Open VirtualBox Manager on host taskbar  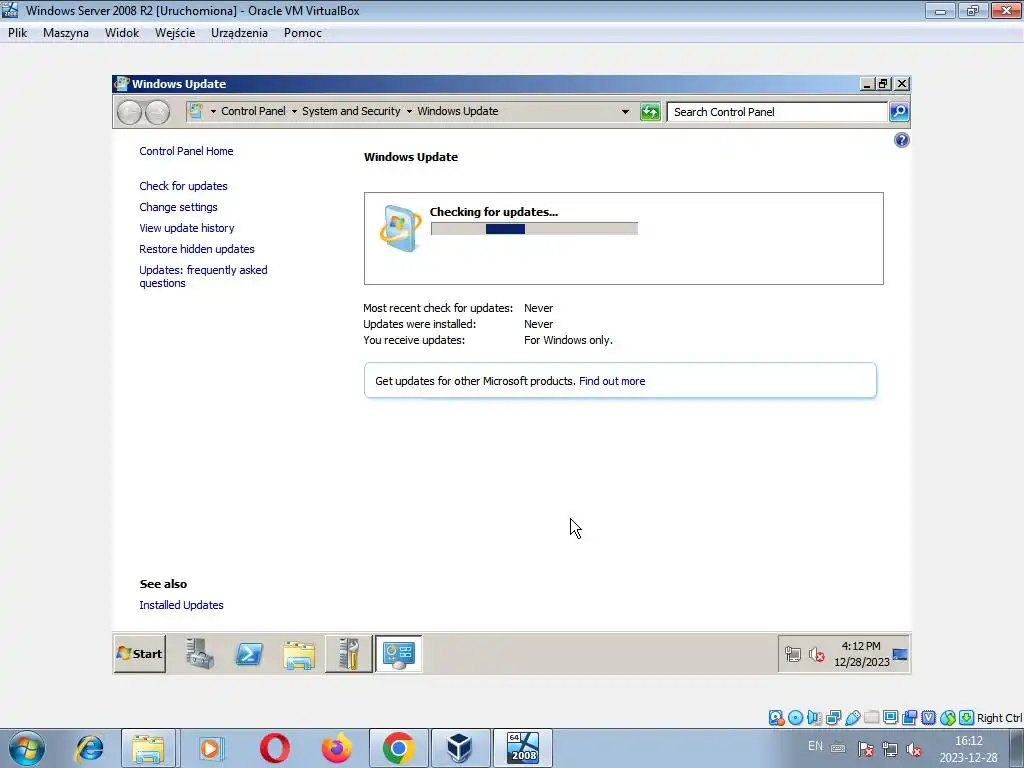[460, 748]
